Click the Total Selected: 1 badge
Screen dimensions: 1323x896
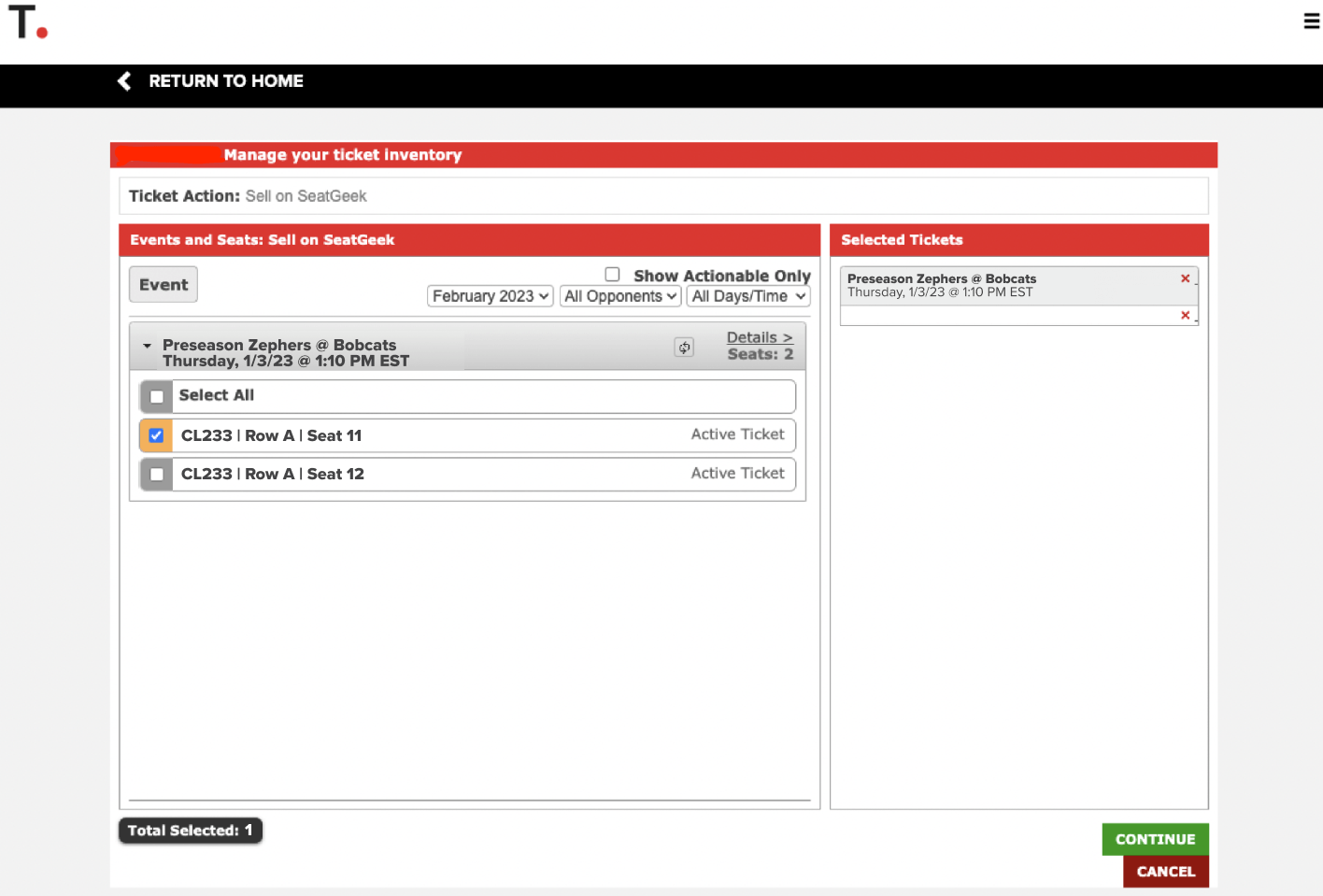click(x=191, y=831)
